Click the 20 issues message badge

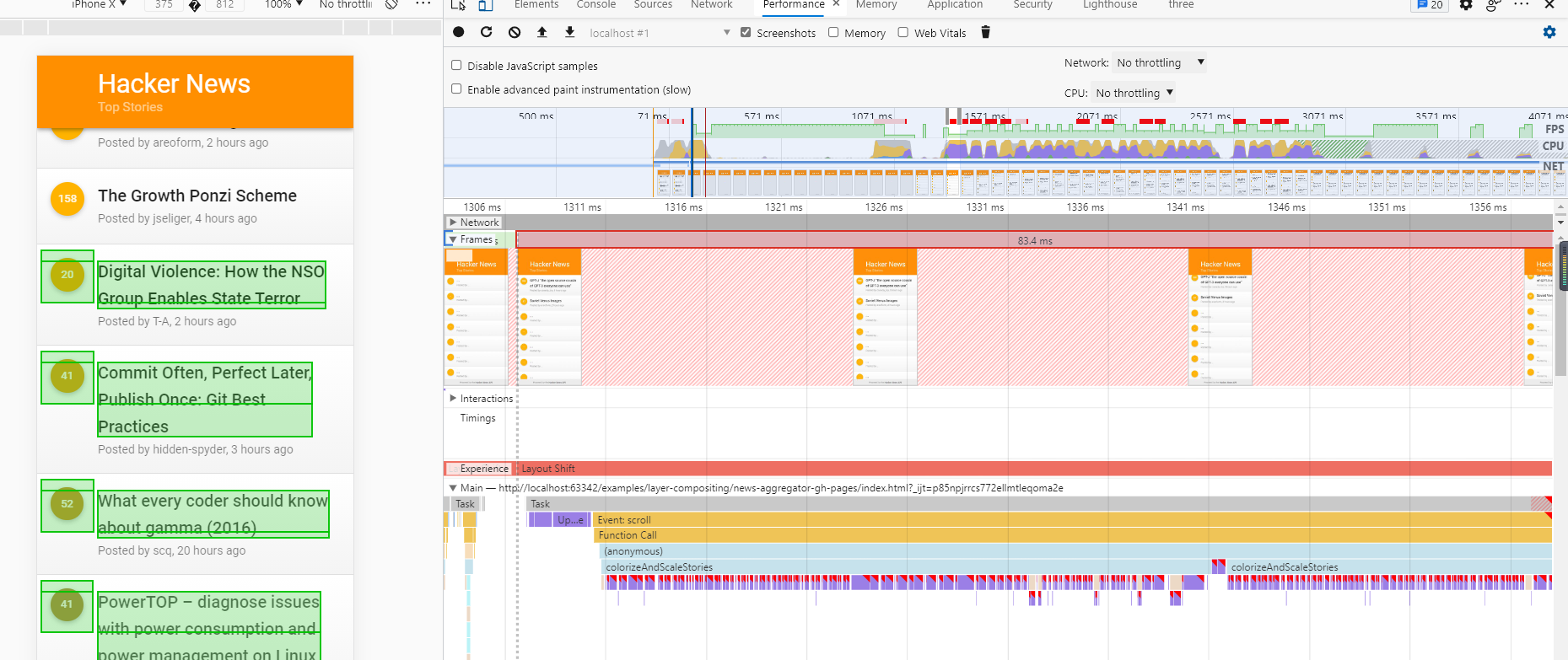click(x=1430, y=5)
